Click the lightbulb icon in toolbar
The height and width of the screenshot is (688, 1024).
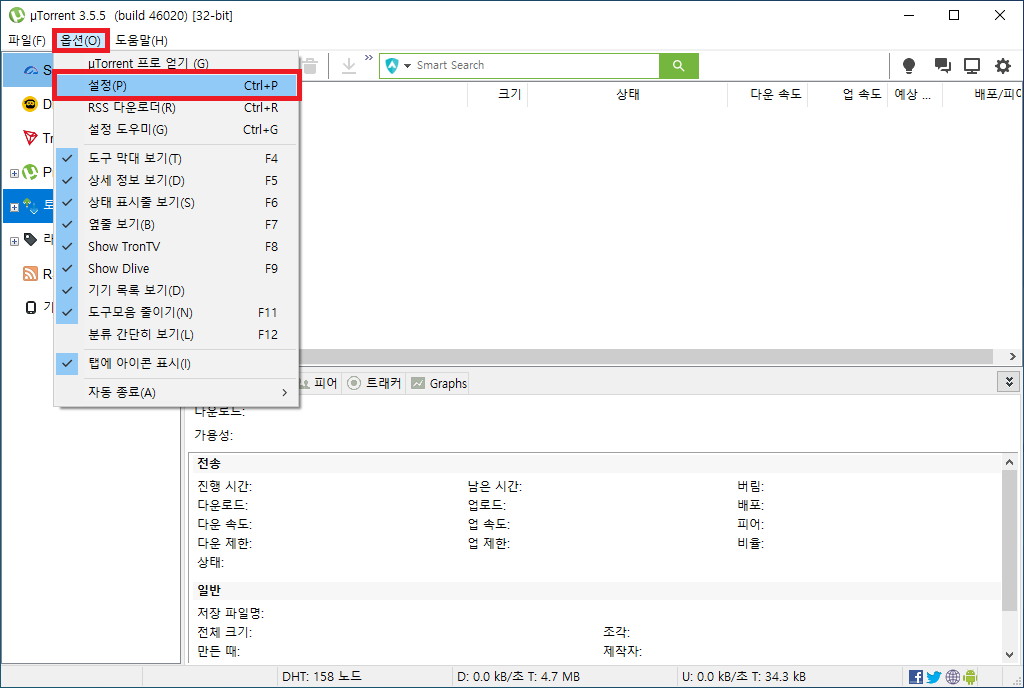point(908,65)
